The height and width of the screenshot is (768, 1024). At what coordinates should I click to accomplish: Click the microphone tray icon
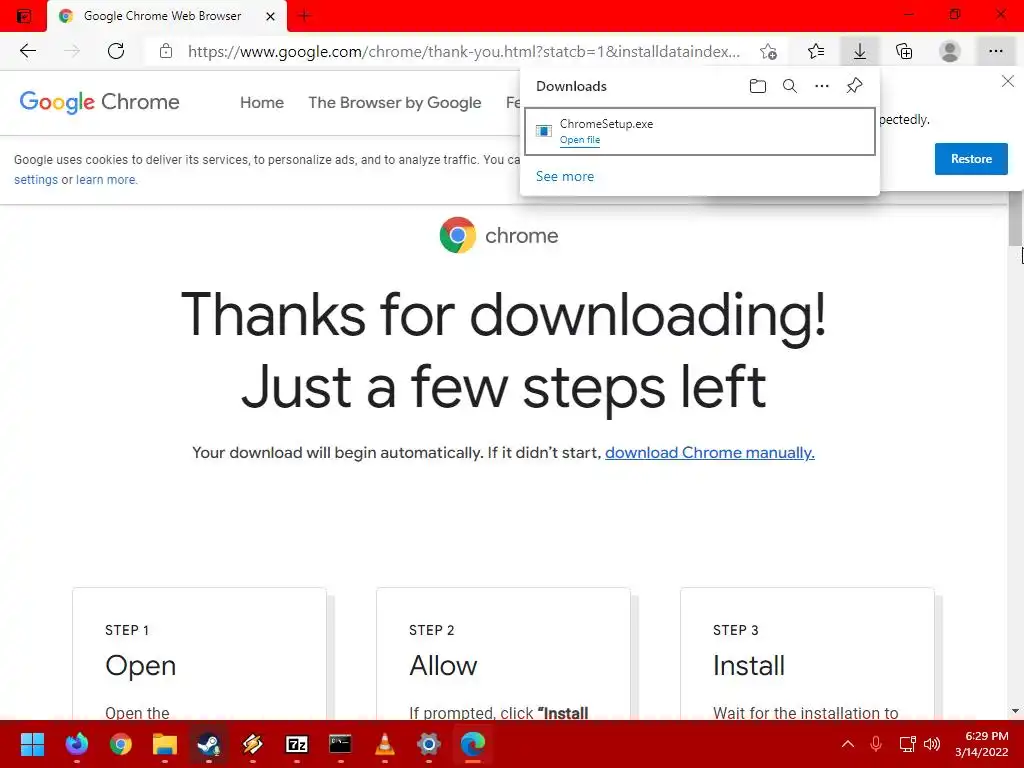tap(876, 744)
